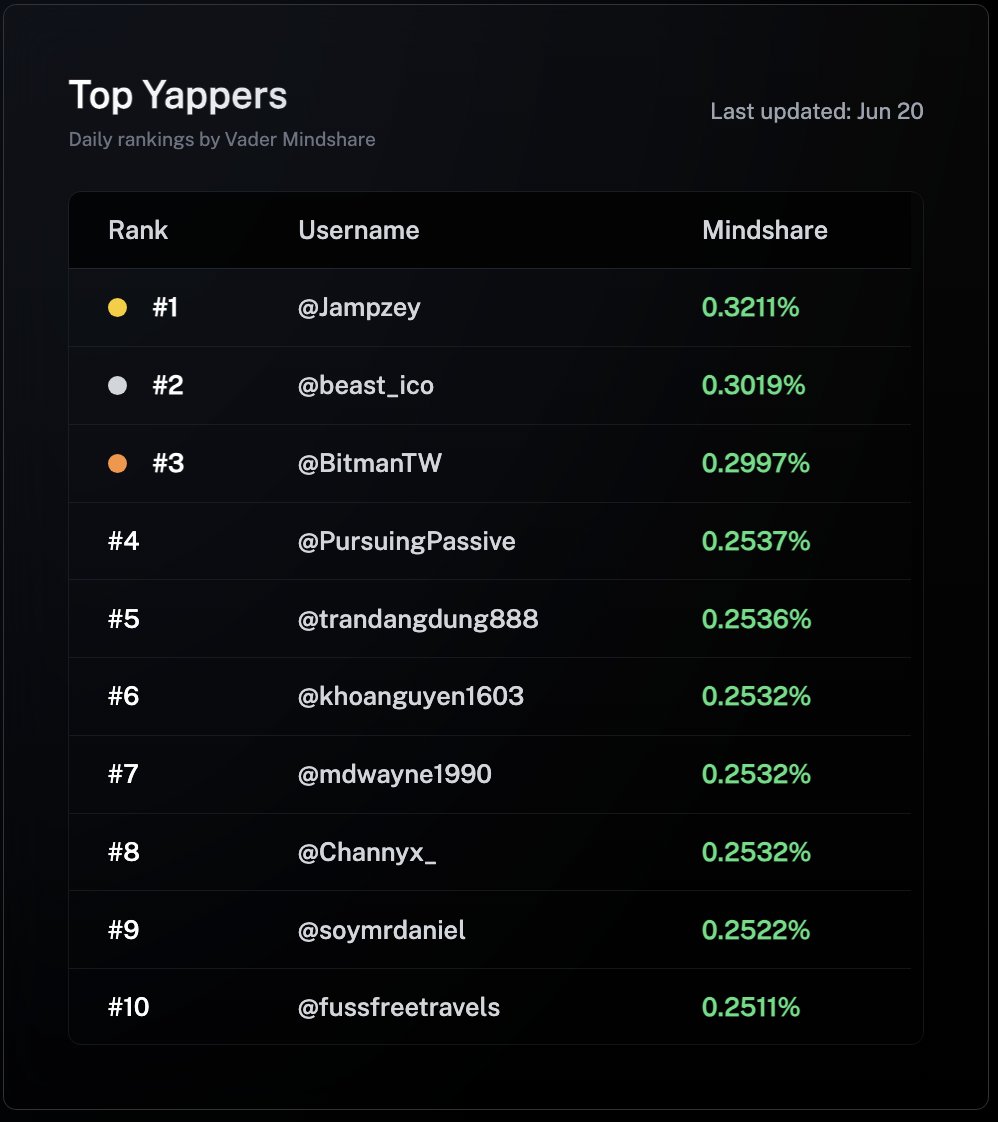
Task: Open the @khoanguyen1603 username
Action: [411, 696]
